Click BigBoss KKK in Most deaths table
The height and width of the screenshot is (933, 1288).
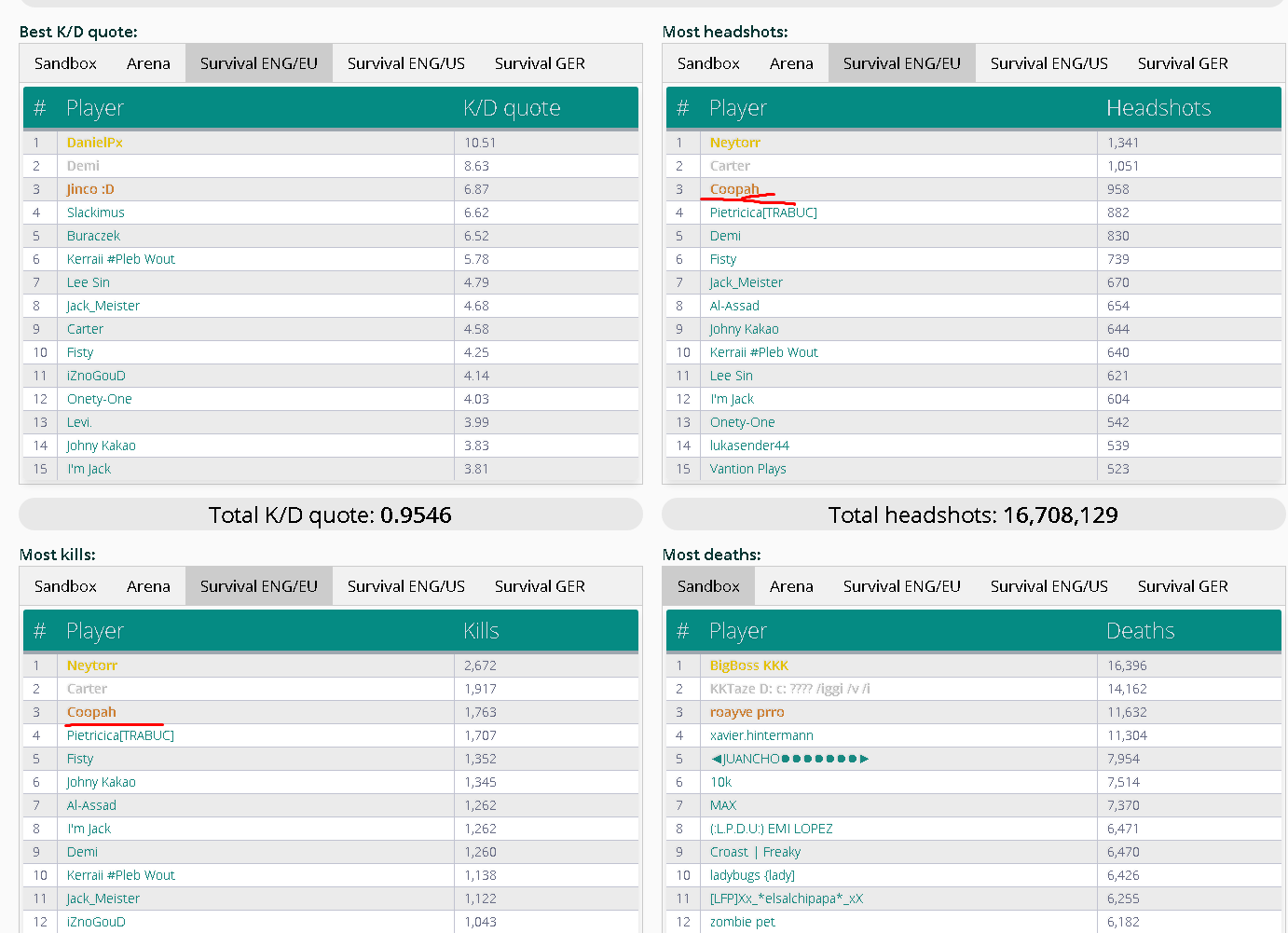[748, 665]
